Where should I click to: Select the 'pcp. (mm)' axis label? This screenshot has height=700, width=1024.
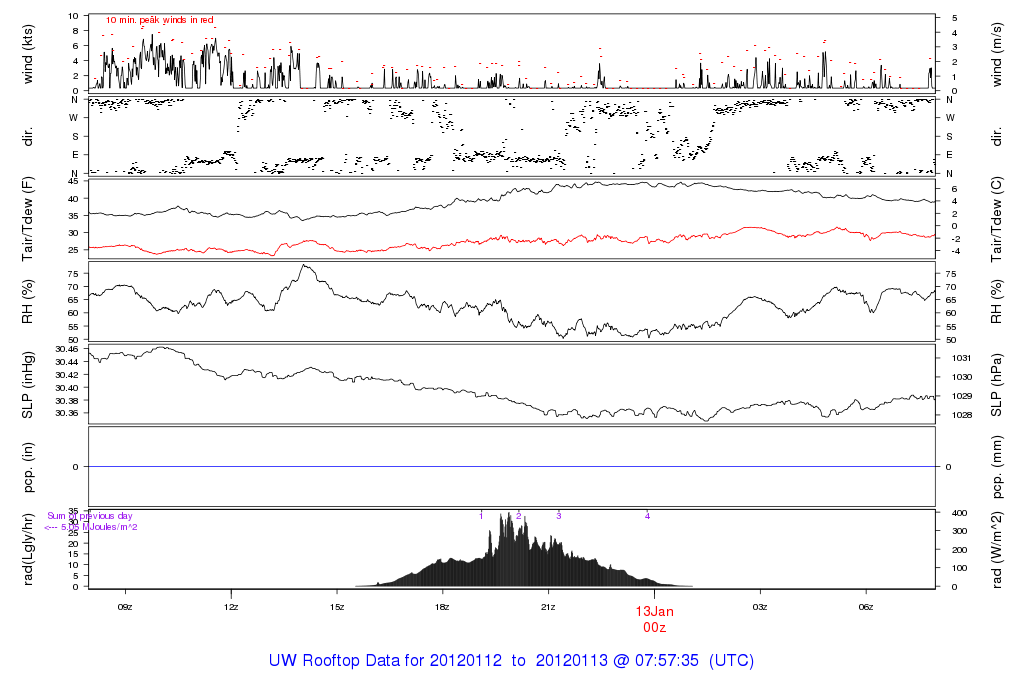997,468
